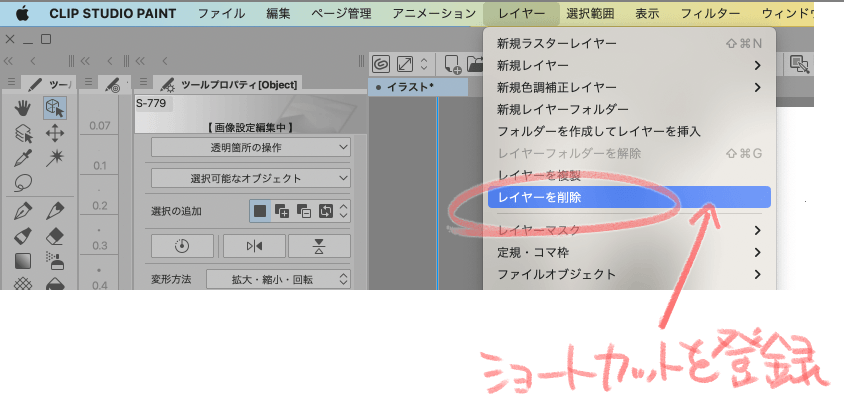The width and height of the screenshot is (844, 400).
Task: Open the 表示 menu
Action: point(647,13)
